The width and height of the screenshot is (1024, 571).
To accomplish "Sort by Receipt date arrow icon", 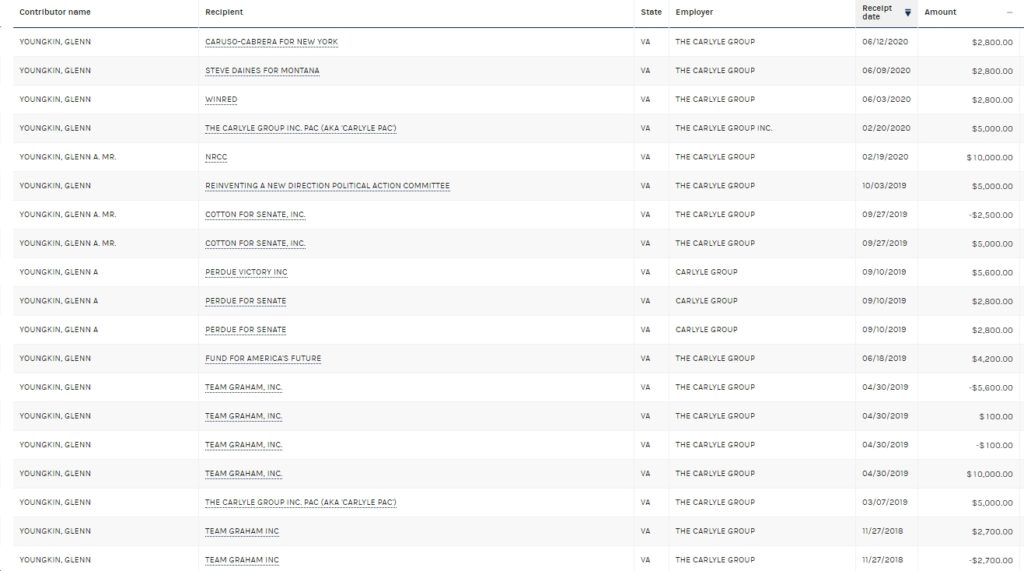I will click(908, 12).
